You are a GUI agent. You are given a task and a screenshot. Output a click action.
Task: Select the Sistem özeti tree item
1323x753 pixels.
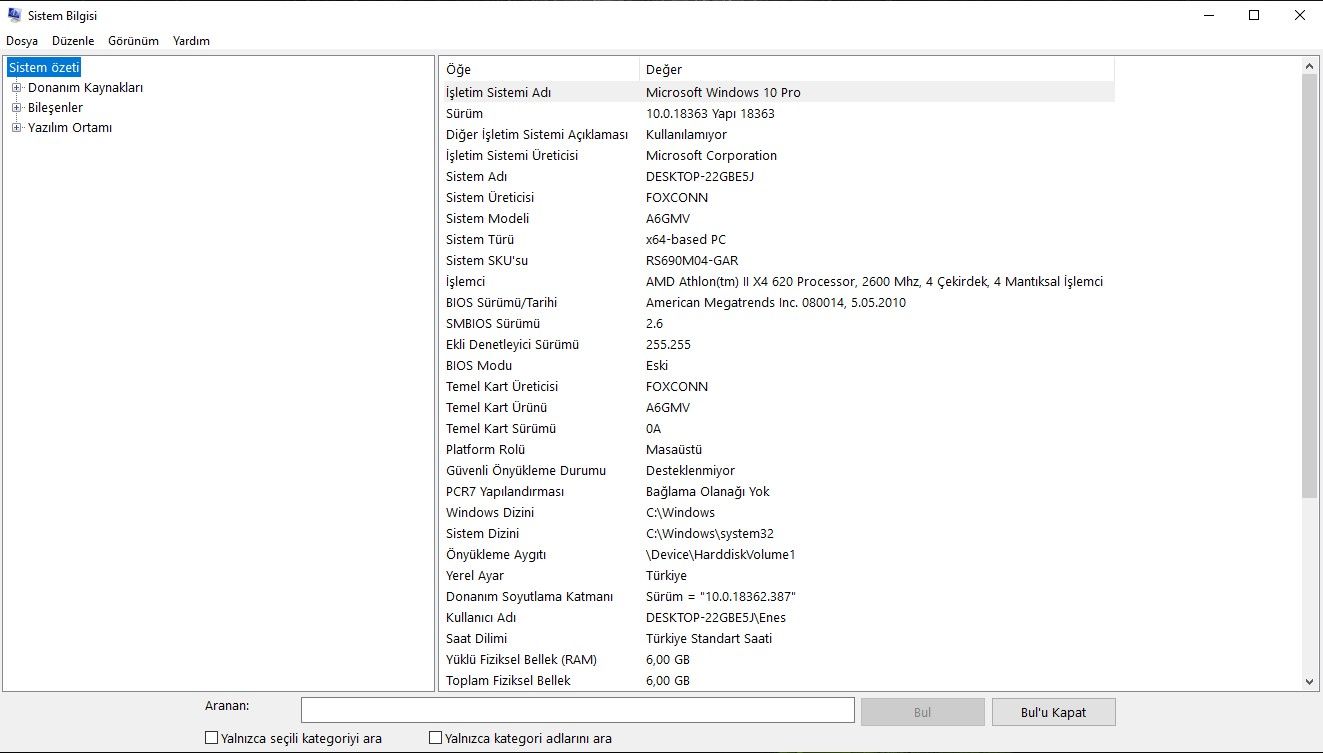point(43,66)
